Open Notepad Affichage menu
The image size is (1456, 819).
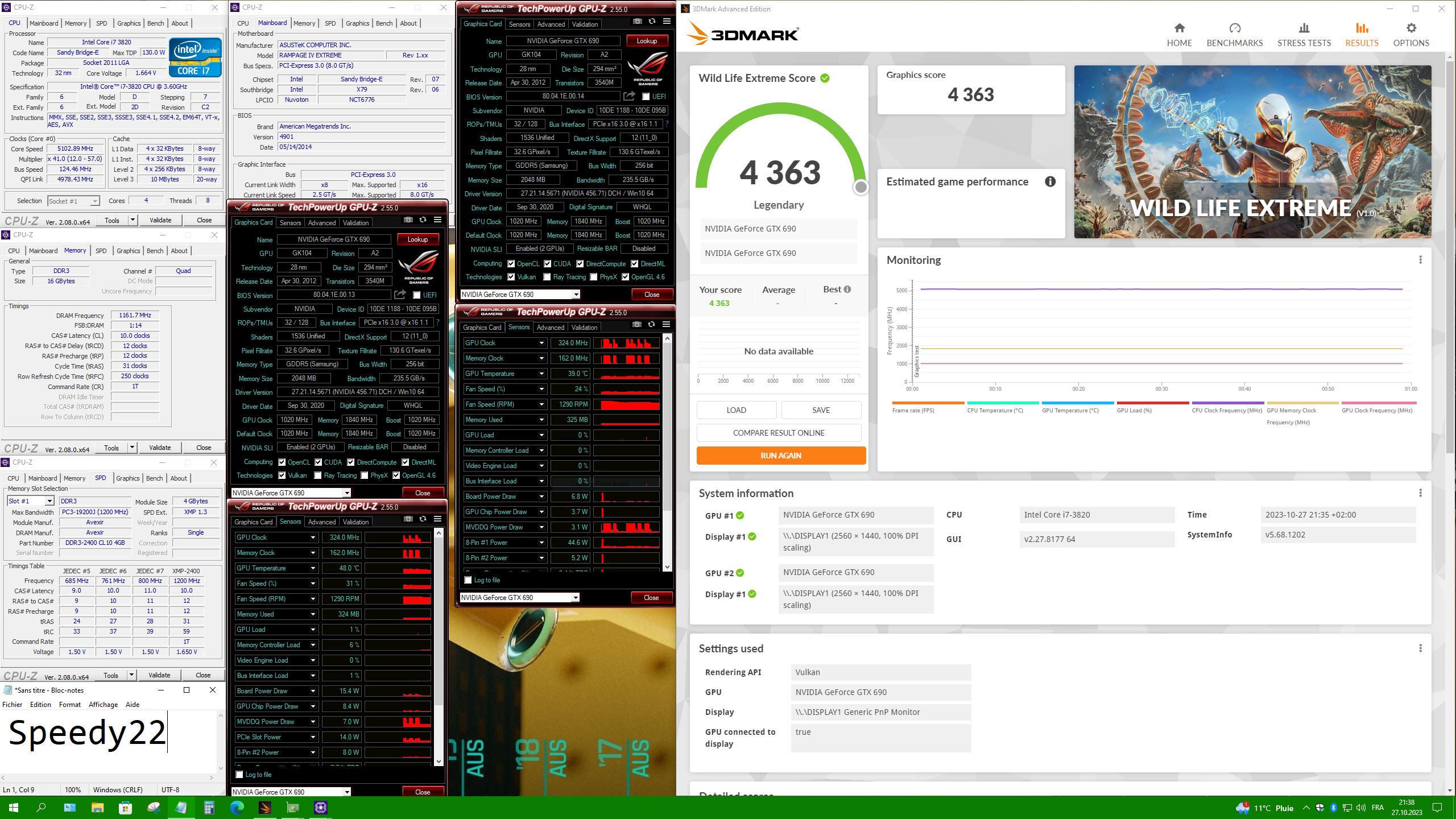pos(103,704)
